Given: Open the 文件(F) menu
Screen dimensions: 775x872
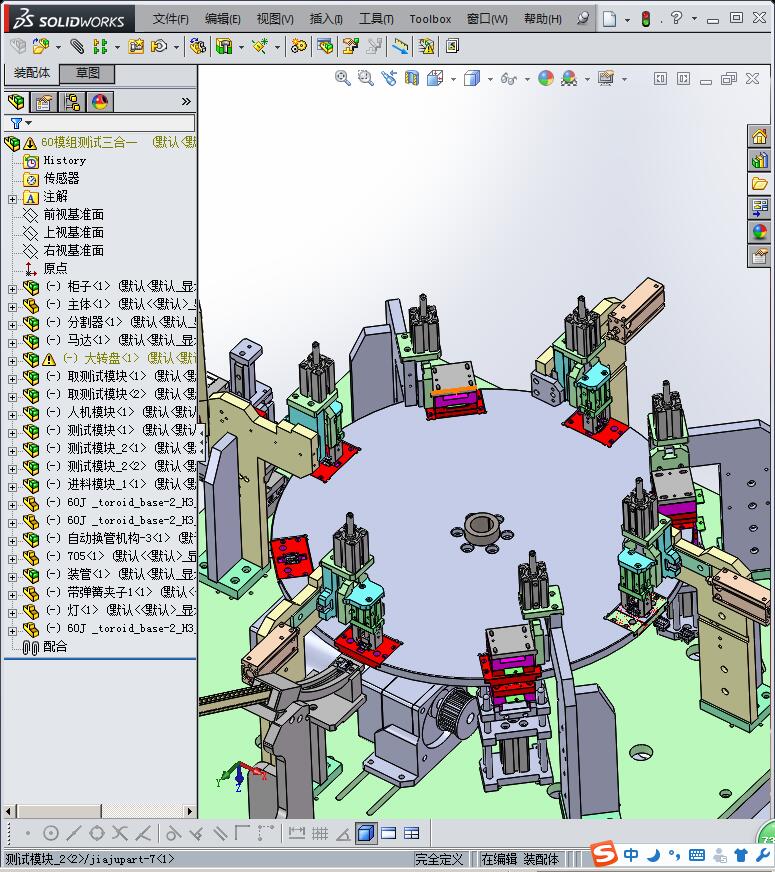Looking at the screenshot, I should [170, 19].
